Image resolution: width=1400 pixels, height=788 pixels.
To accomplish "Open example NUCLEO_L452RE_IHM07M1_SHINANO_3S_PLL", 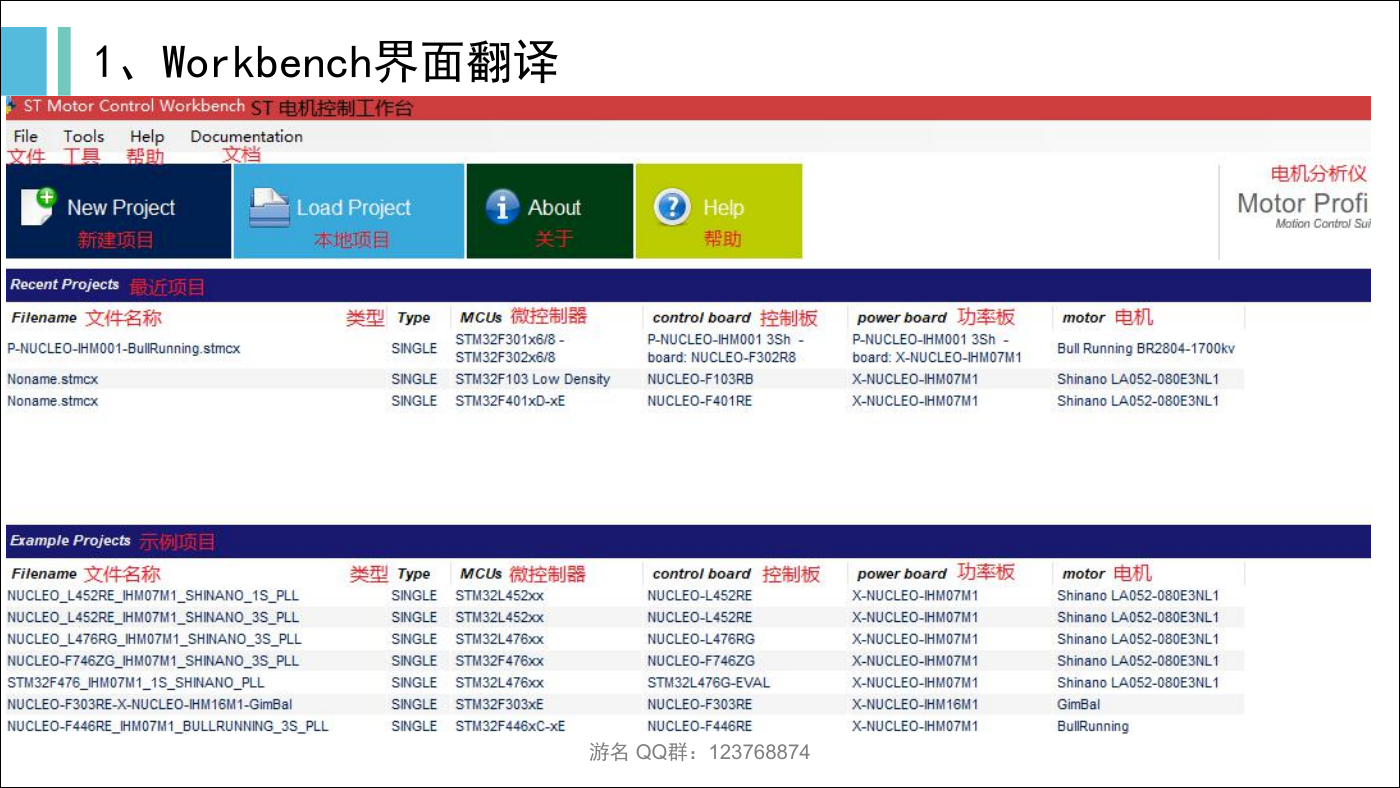I will [x=153, y=617].
